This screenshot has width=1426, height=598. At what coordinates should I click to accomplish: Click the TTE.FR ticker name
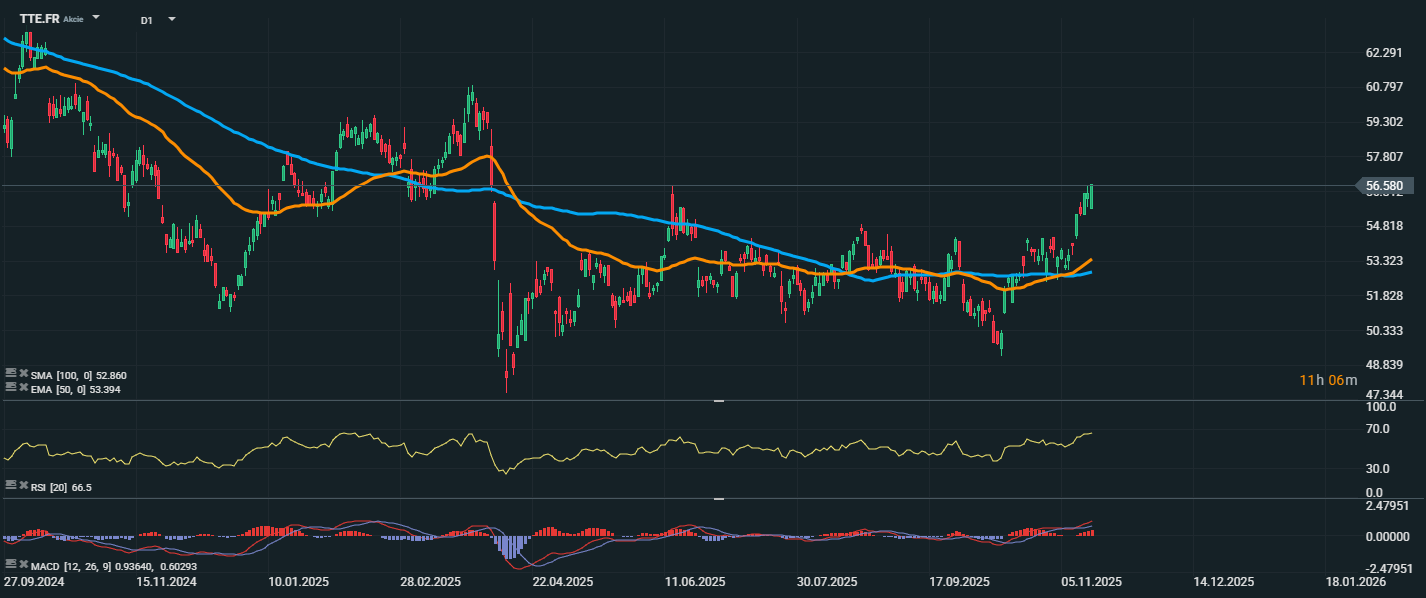pos(39,19)
